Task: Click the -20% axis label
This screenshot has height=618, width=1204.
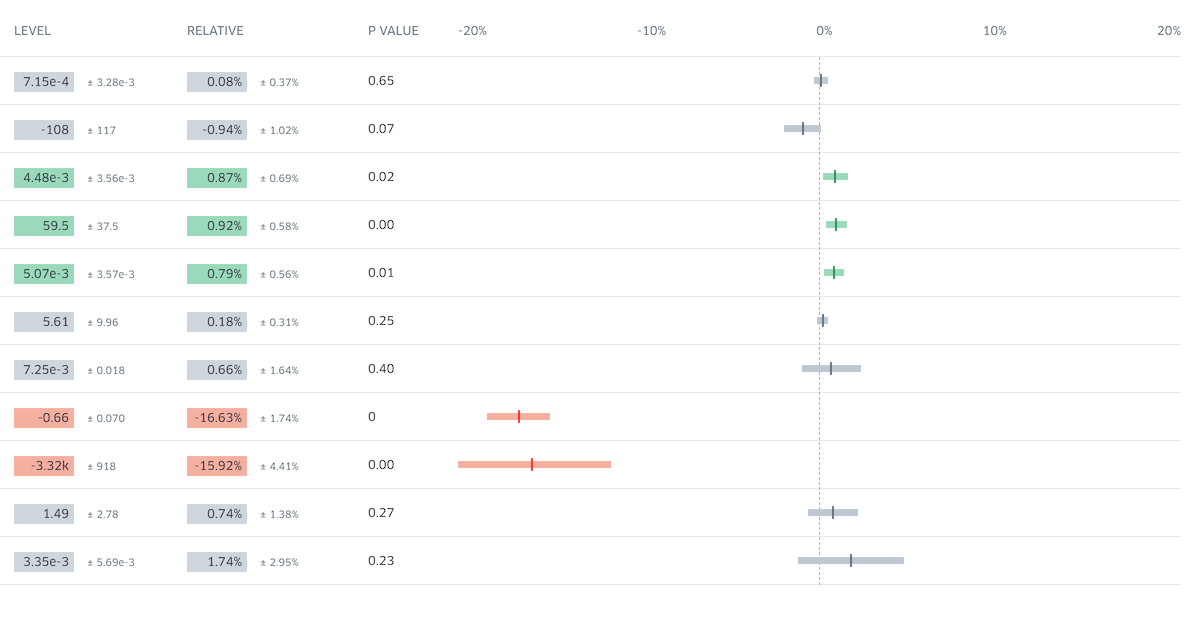Action: tap(472, 31)
